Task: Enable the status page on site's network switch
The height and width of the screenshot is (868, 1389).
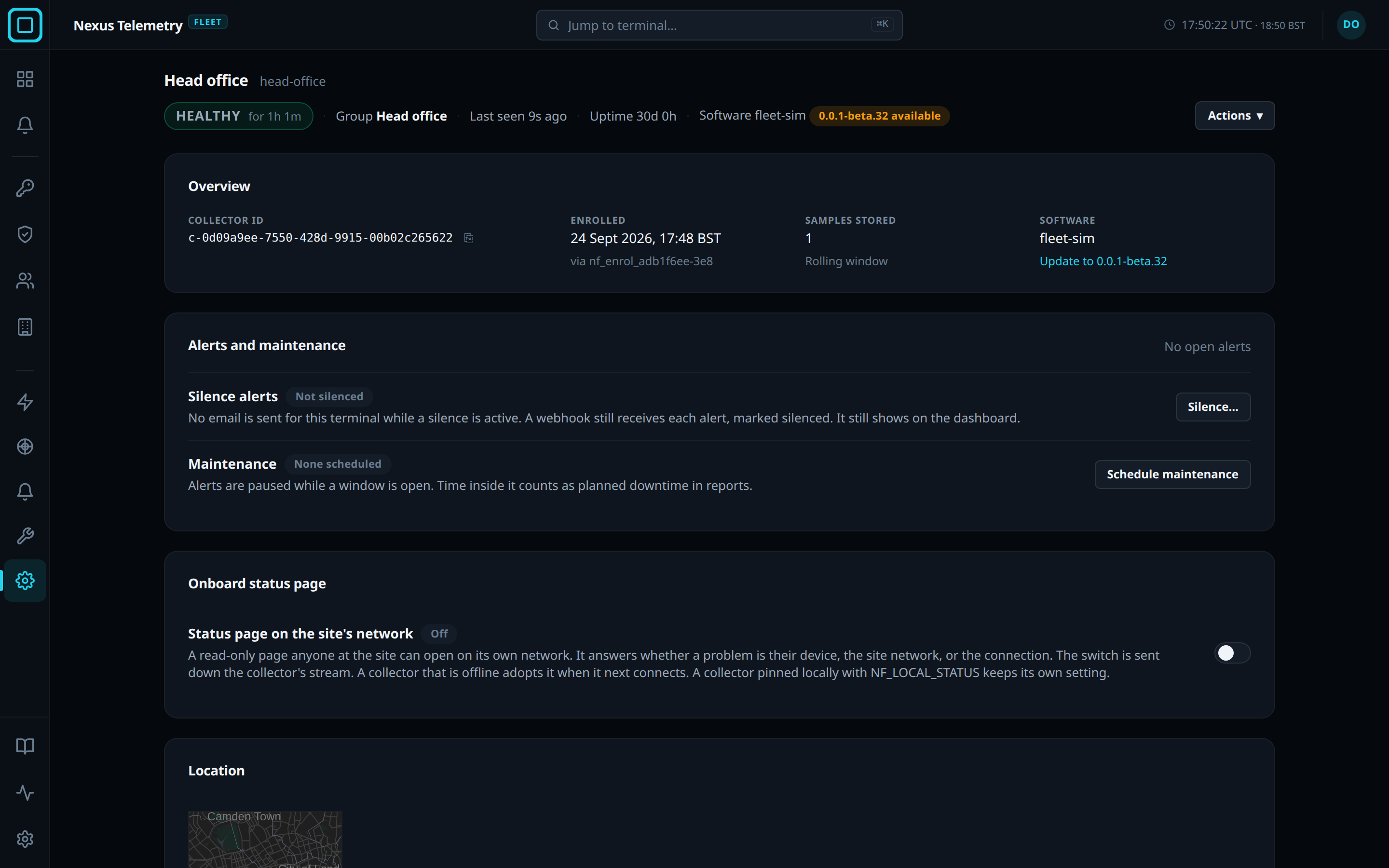Action: coord(1232,653)
